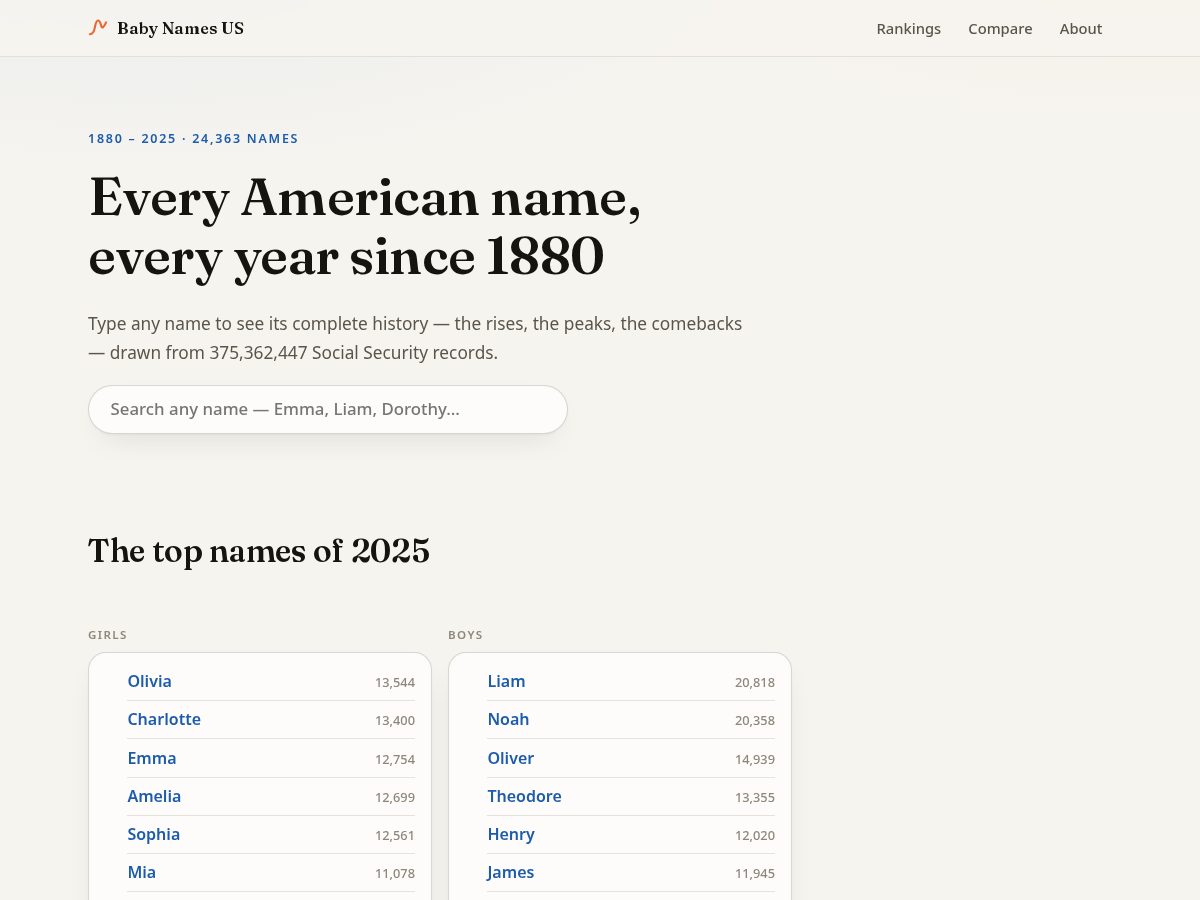Click Olivia's count 13,544
1200x900 pixels.
pos(395,682)
